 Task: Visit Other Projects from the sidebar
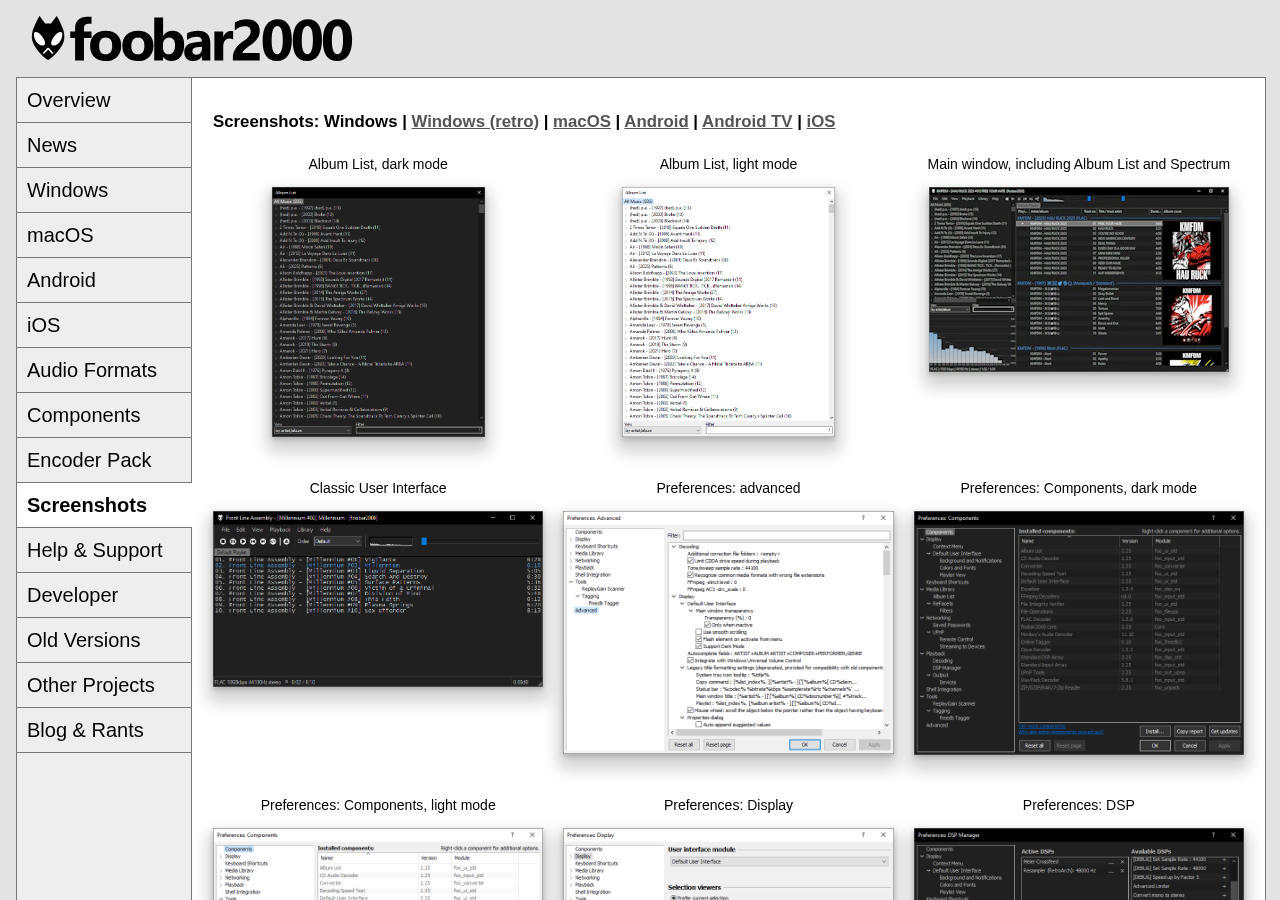(x=104, y=685)
